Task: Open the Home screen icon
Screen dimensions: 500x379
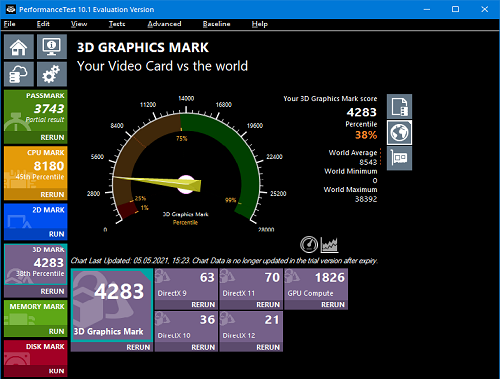Action: [19, 47]
